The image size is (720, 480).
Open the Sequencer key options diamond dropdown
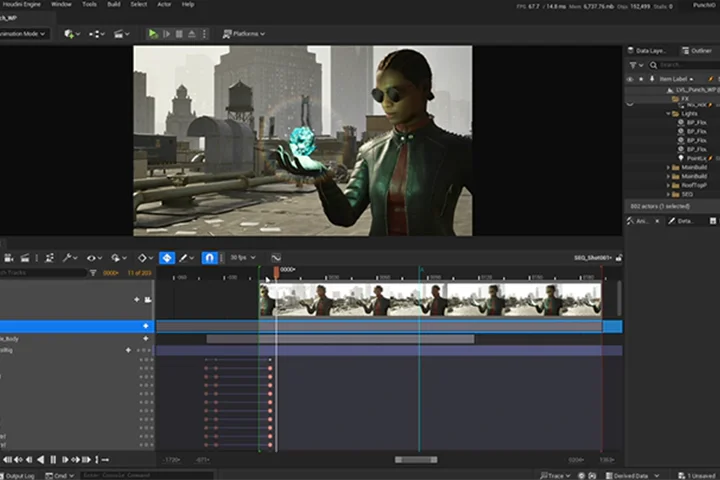click(145, 258)
